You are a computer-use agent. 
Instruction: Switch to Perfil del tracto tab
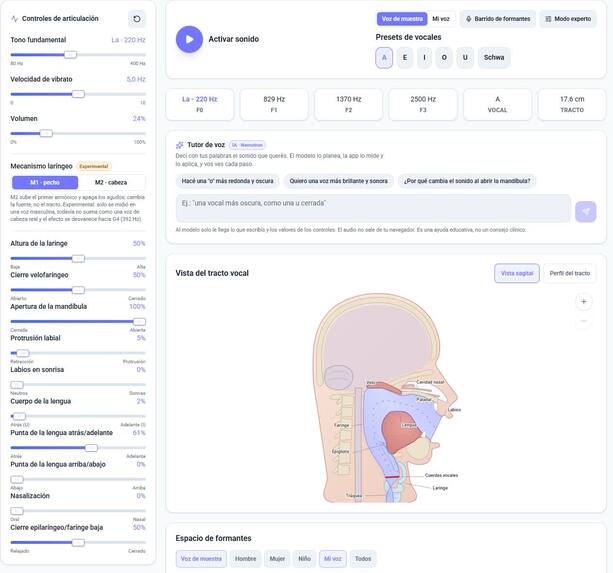tap(570, 273)
